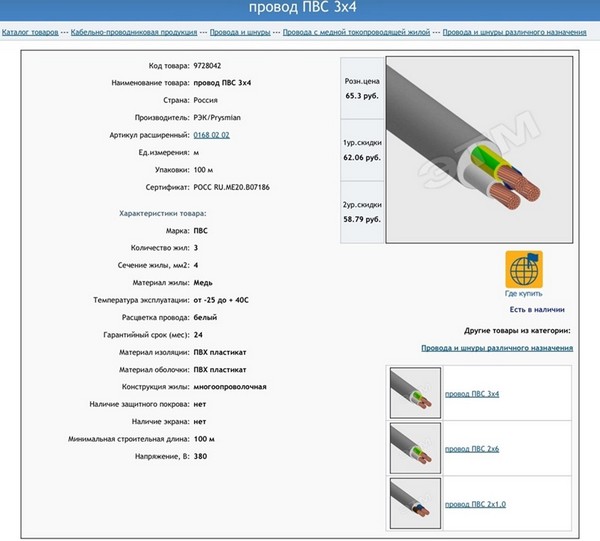This screenshot has height=541, width=600.
Task: Open the Кабельно-проводниковая продукция breadcrumb
Action: tap(134, 32)
